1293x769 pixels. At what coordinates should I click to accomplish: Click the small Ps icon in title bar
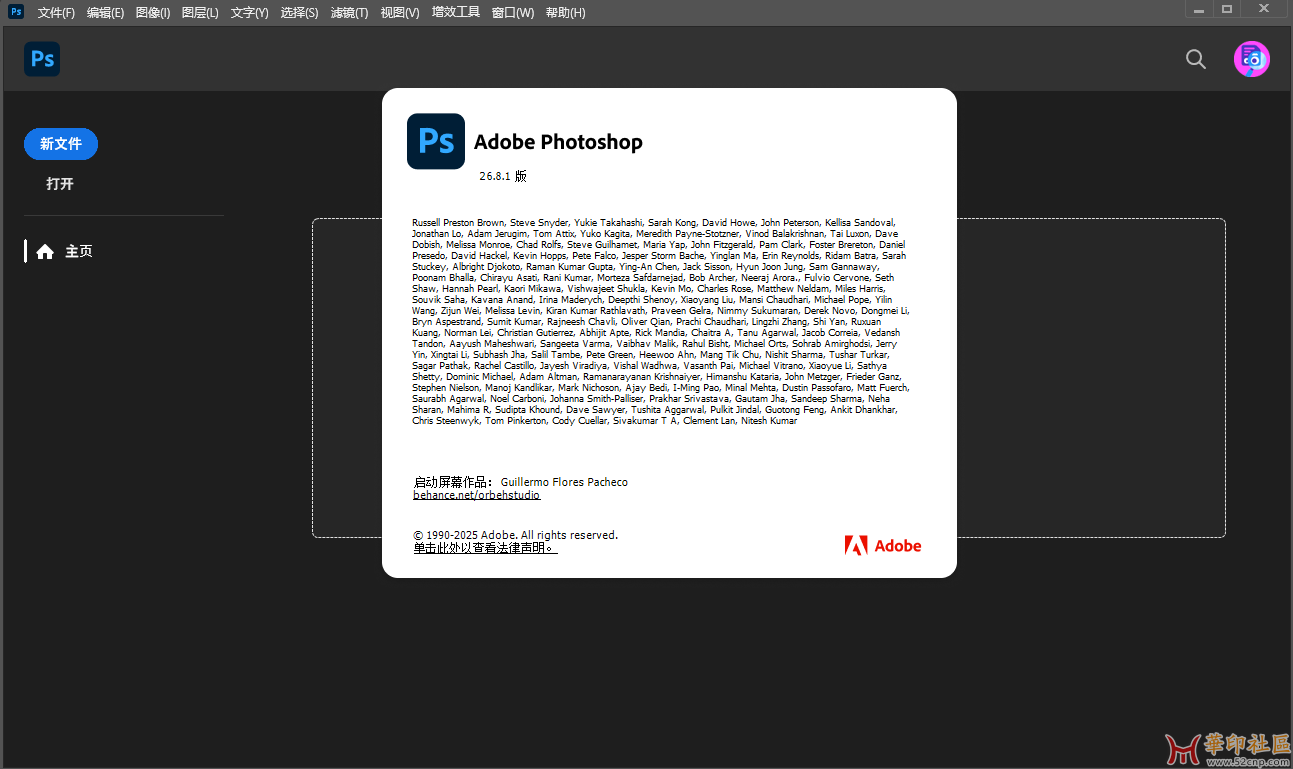16,12
